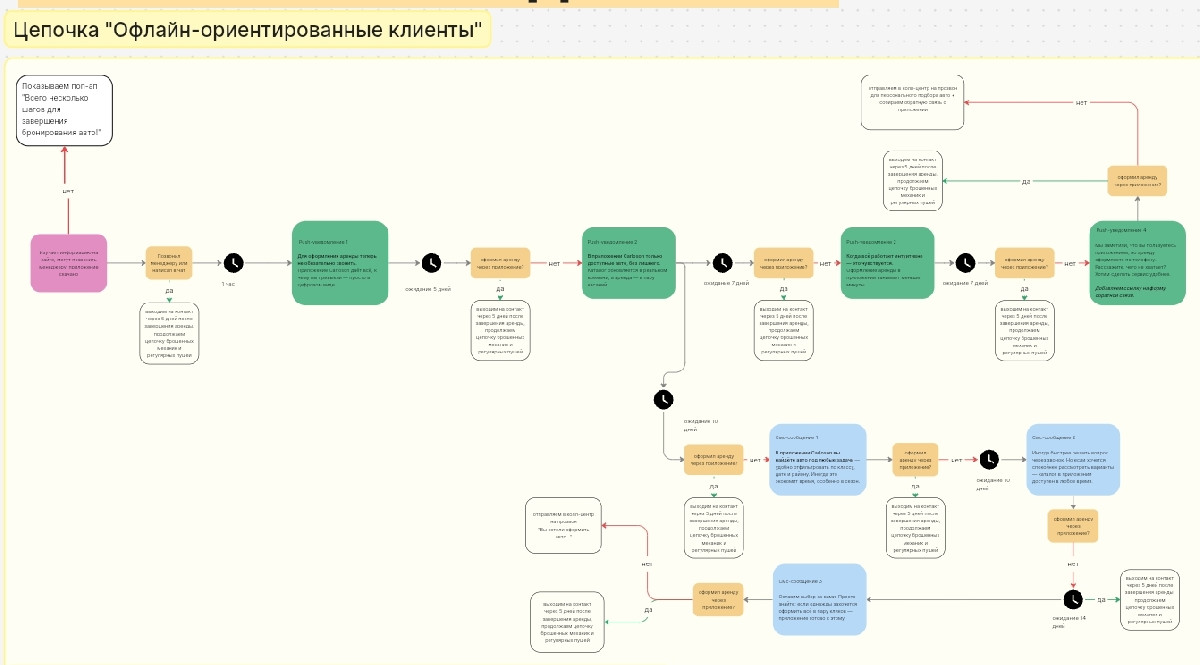The width and height of the screenshot is (1200, 665).
Task: Click the clock icon labeled "1 час"
Action: (233, 263)
